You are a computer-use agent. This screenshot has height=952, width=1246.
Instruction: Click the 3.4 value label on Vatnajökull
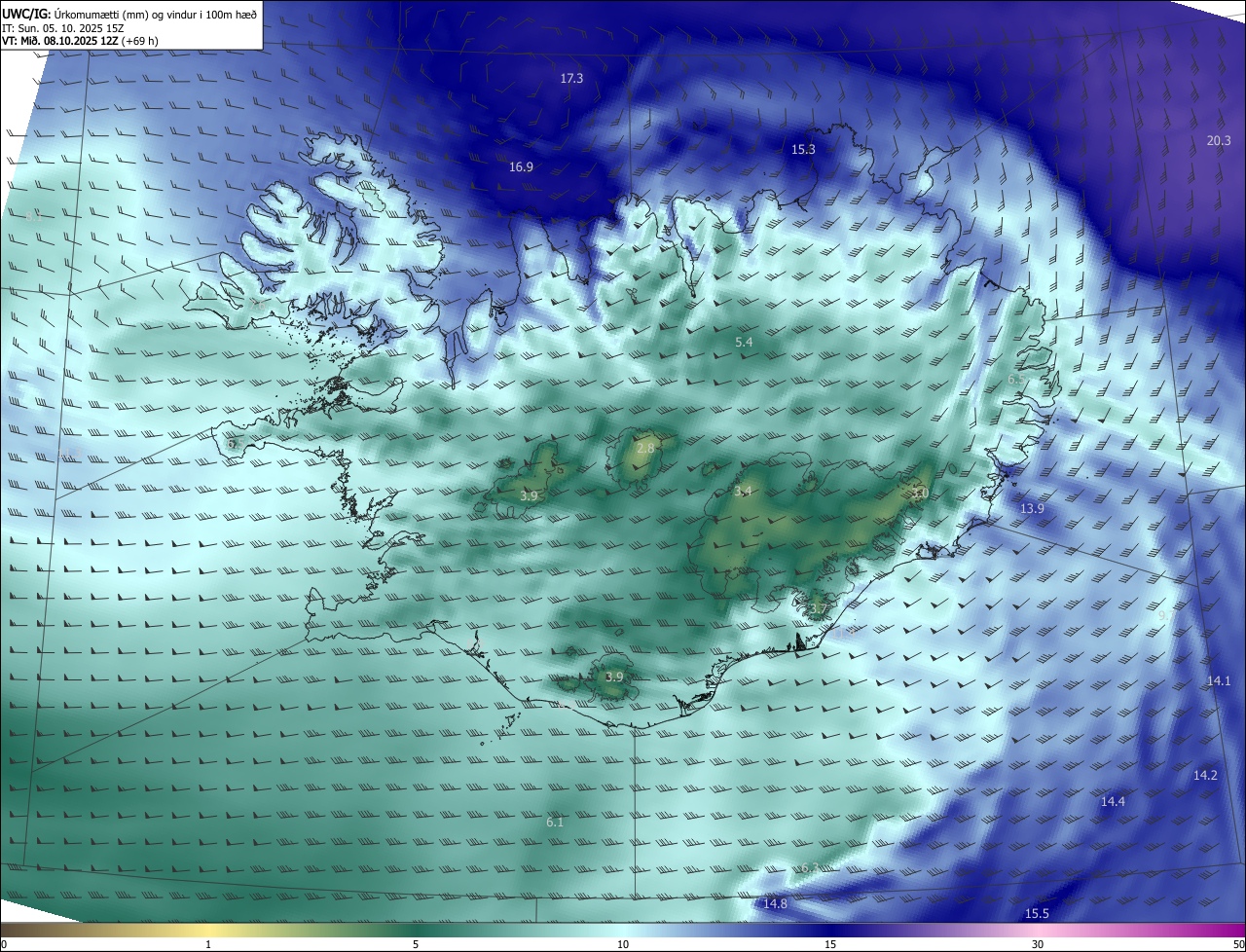(x=743, y=491)
